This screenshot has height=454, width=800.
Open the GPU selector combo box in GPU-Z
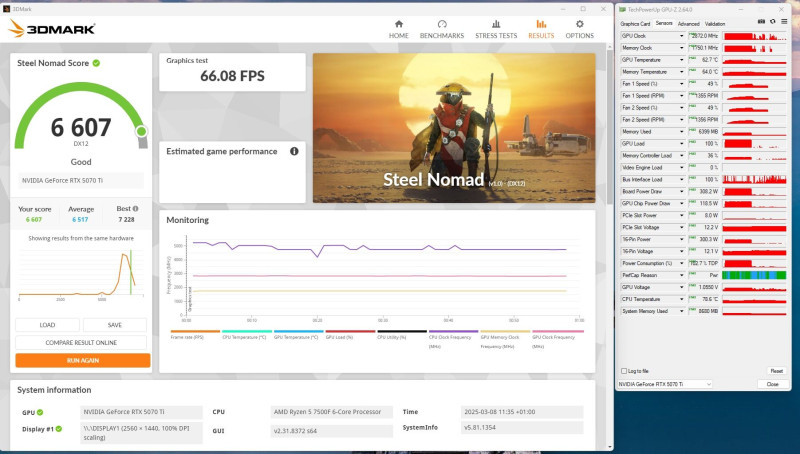(665, 384)
